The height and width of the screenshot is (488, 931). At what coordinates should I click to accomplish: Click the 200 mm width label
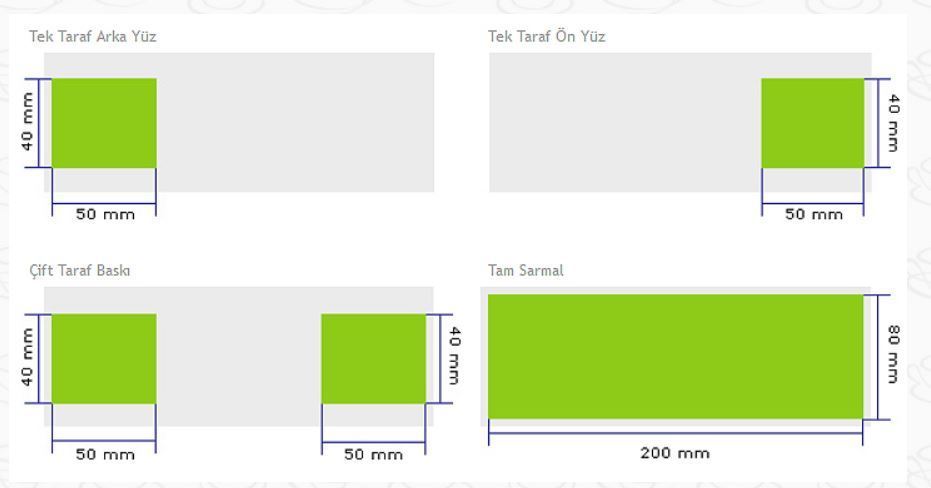pyautogui.click(x=675, y=454)
